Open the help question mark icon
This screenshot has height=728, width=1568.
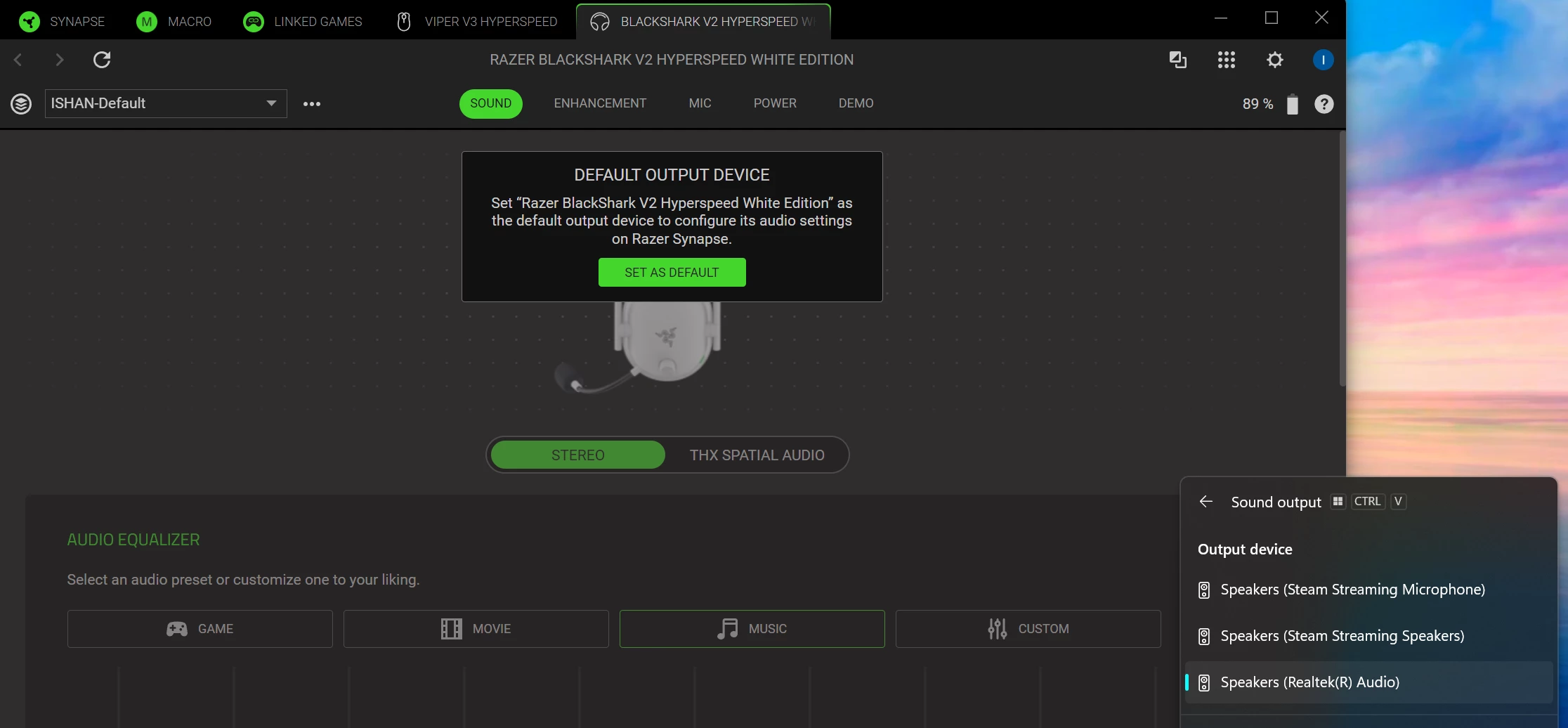[x=1324, y=104]
